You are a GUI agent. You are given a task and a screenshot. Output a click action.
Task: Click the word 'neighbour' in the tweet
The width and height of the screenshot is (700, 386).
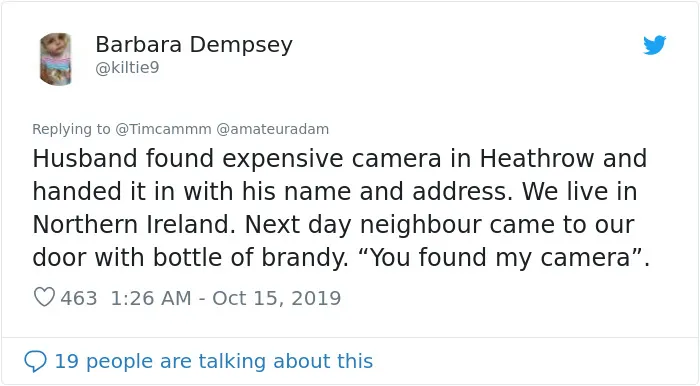[421, 224]
